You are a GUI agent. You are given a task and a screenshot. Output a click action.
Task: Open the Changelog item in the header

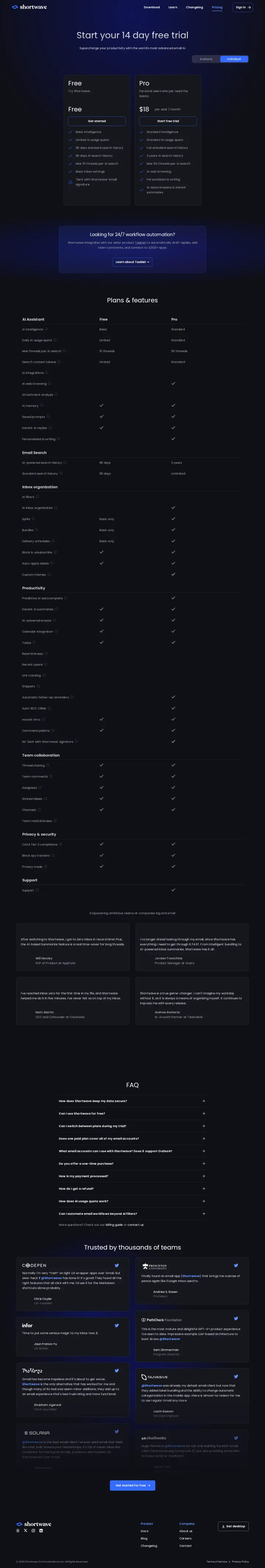click(x=194, y=7)
